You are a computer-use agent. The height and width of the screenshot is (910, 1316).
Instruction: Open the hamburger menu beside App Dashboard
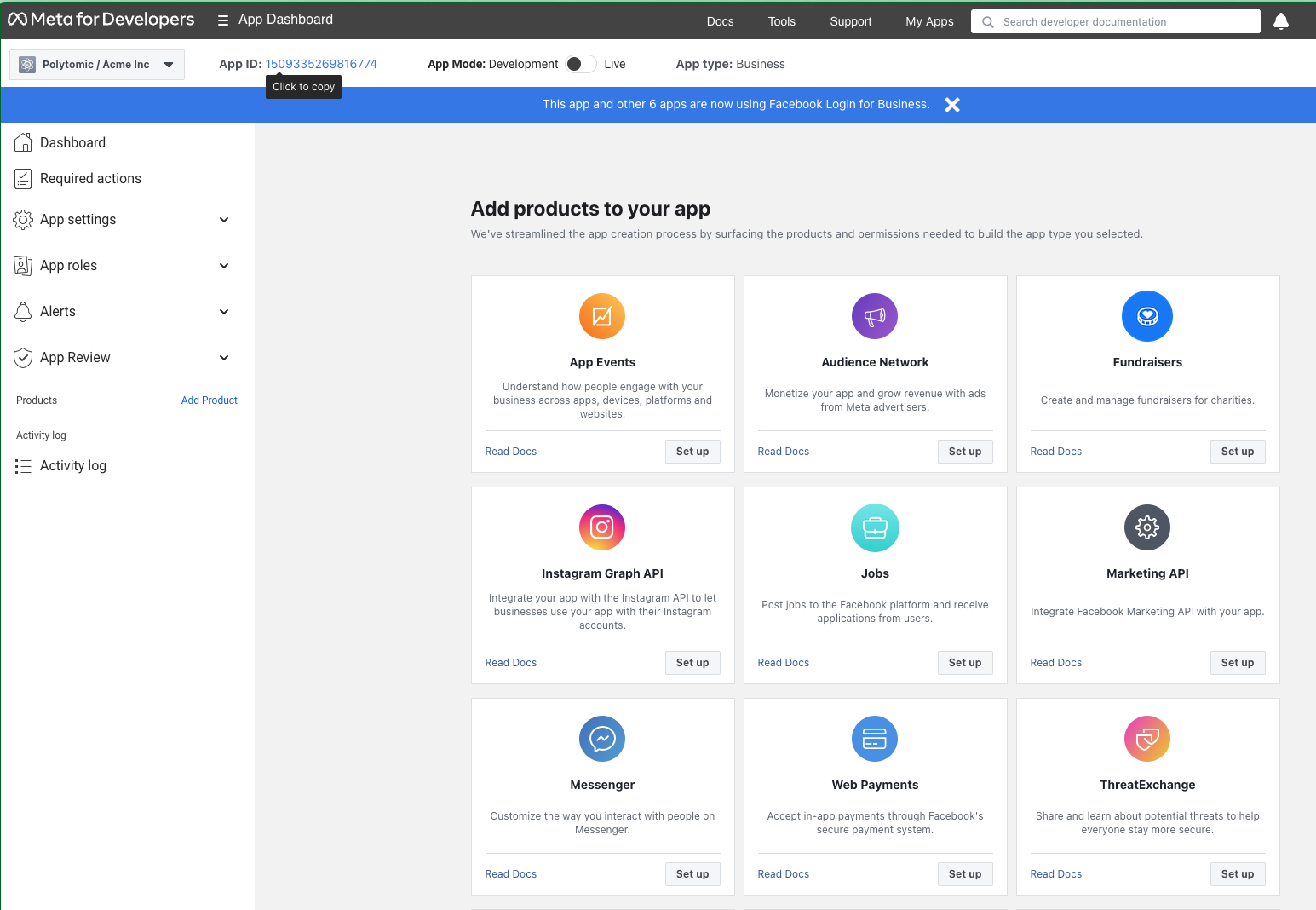point(223,20)
